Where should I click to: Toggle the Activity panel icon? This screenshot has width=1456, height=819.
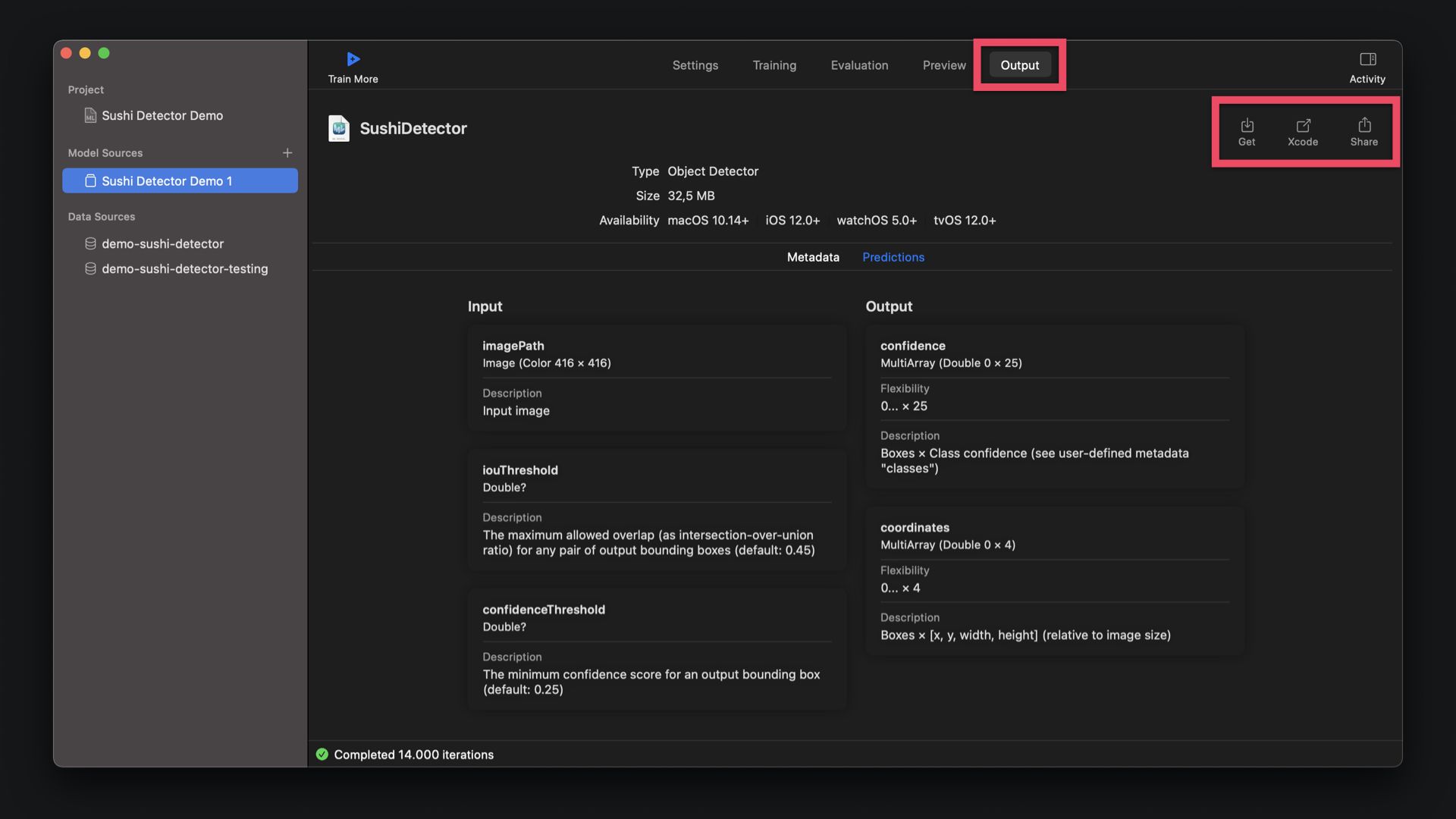1367,59
